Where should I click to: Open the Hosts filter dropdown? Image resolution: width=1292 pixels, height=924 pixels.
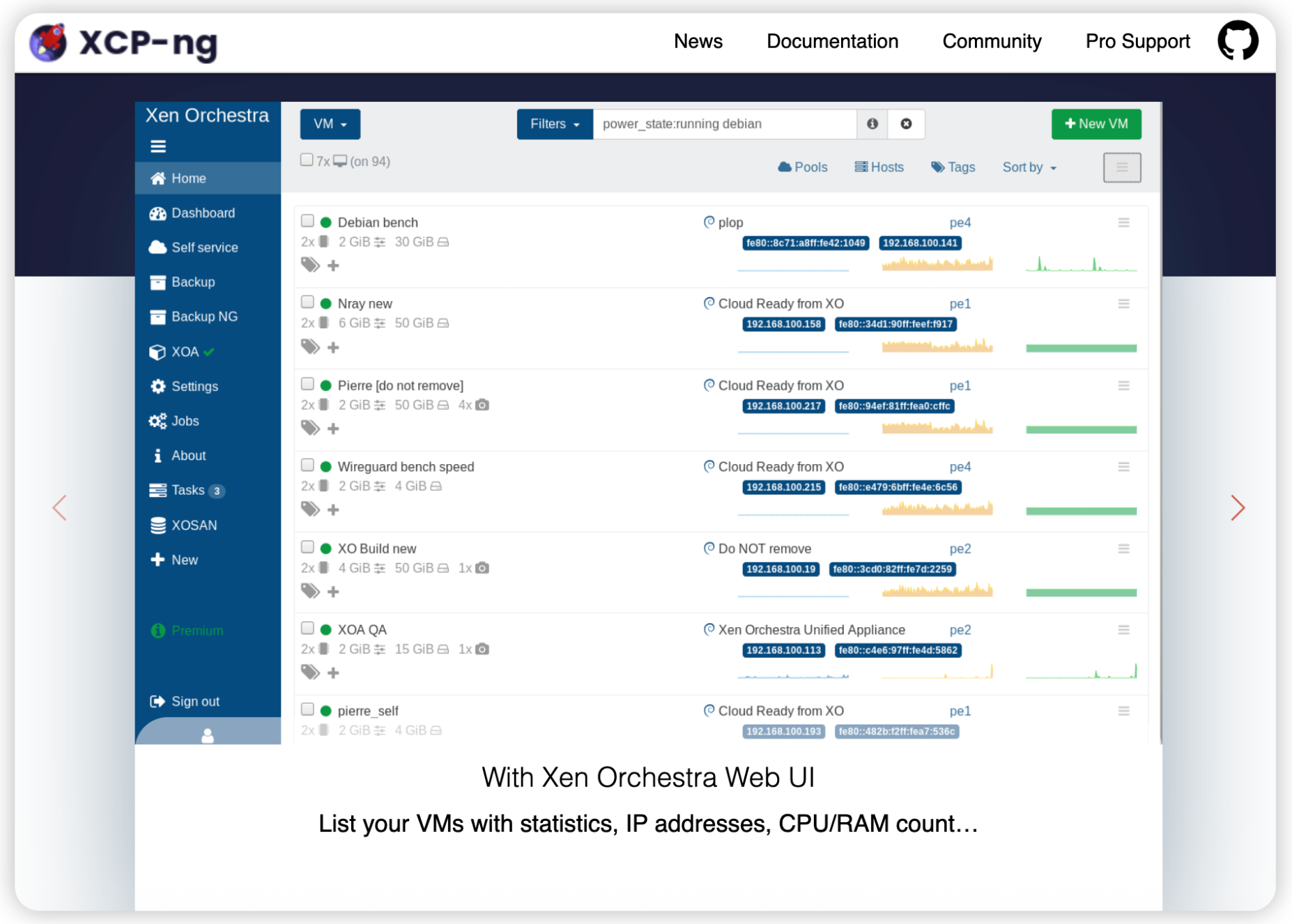(x=879, y=167)
